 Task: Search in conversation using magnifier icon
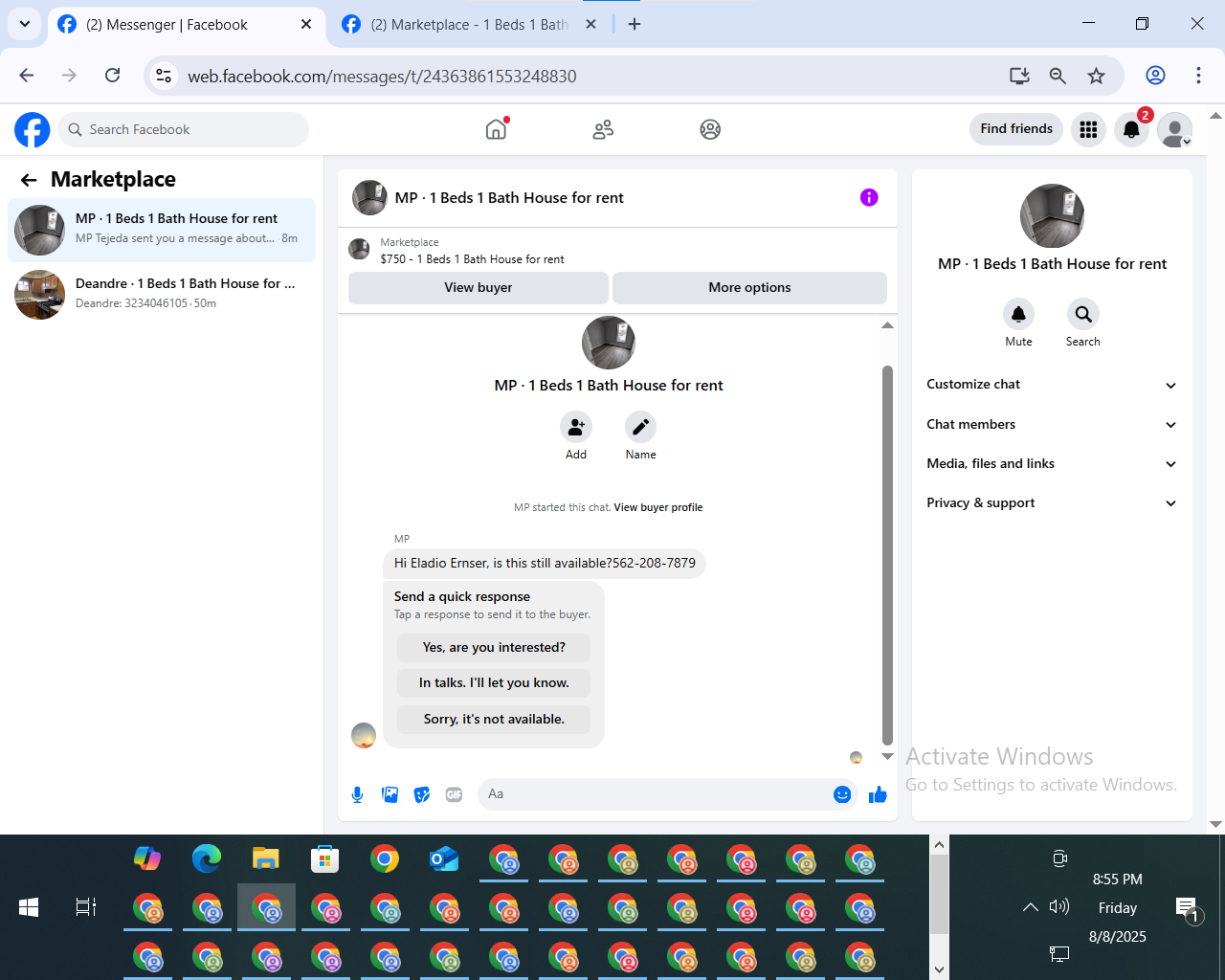click(x=1082, y=314)
